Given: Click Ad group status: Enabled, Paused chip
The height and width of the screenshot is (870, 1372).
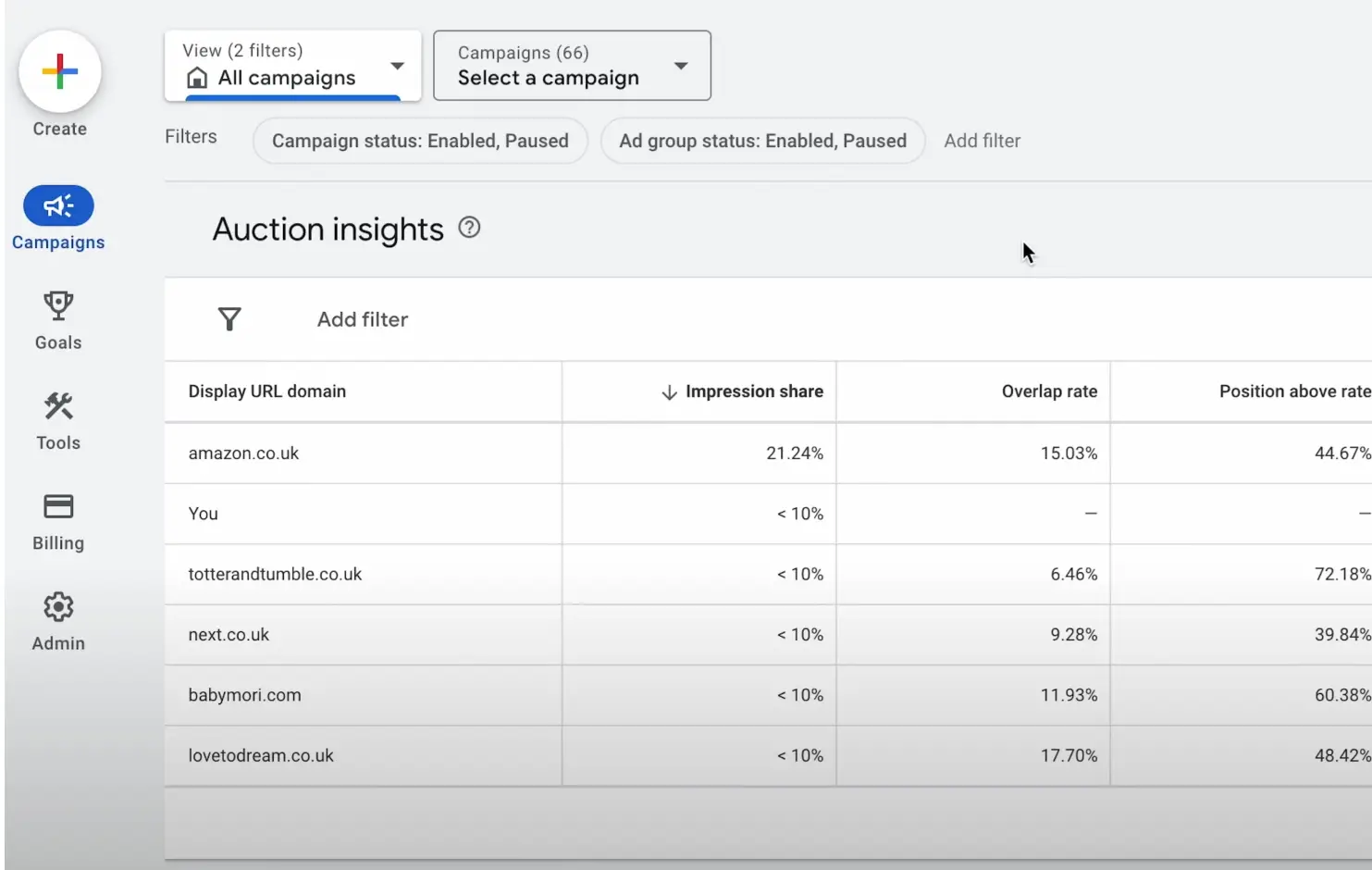Looking at the screenshot, I should click(x=762, y=141).
